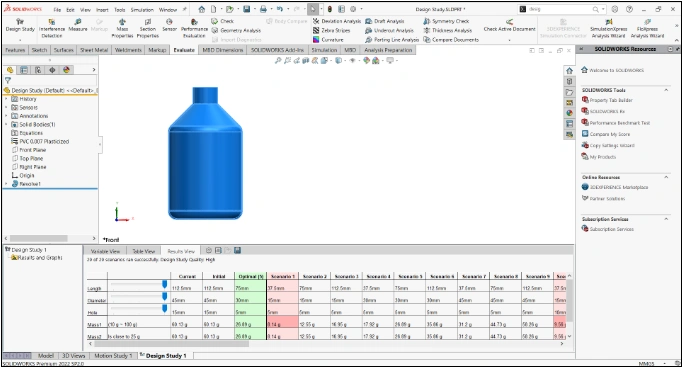Screen dimensions: 684x369
Task: Run Draft Analysis
Action: tap(385, 21)
